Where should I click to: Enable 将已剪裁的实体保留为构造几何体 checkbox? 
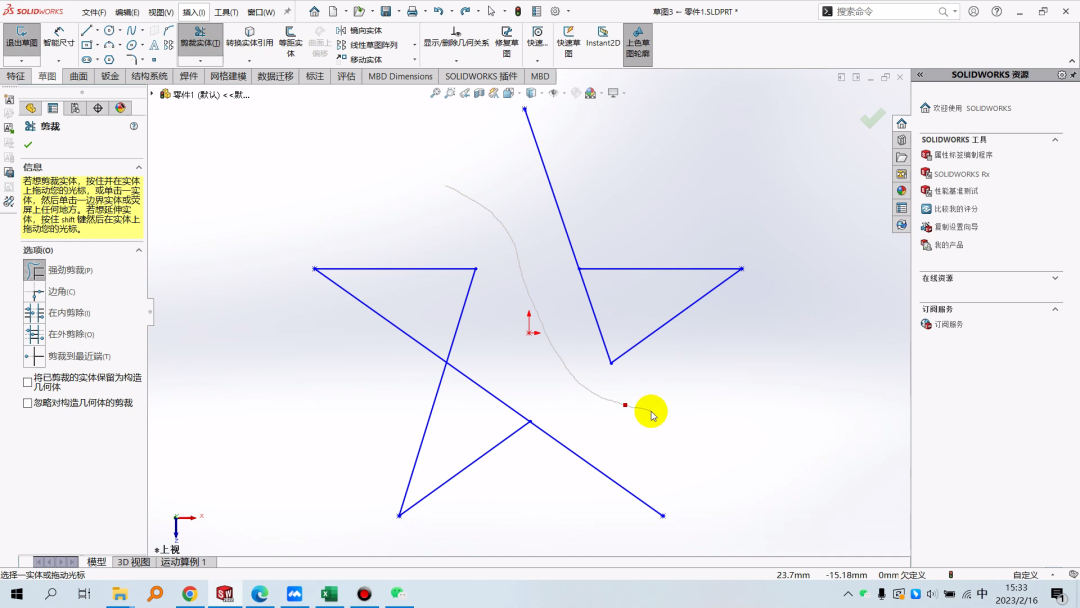point(27,382)
